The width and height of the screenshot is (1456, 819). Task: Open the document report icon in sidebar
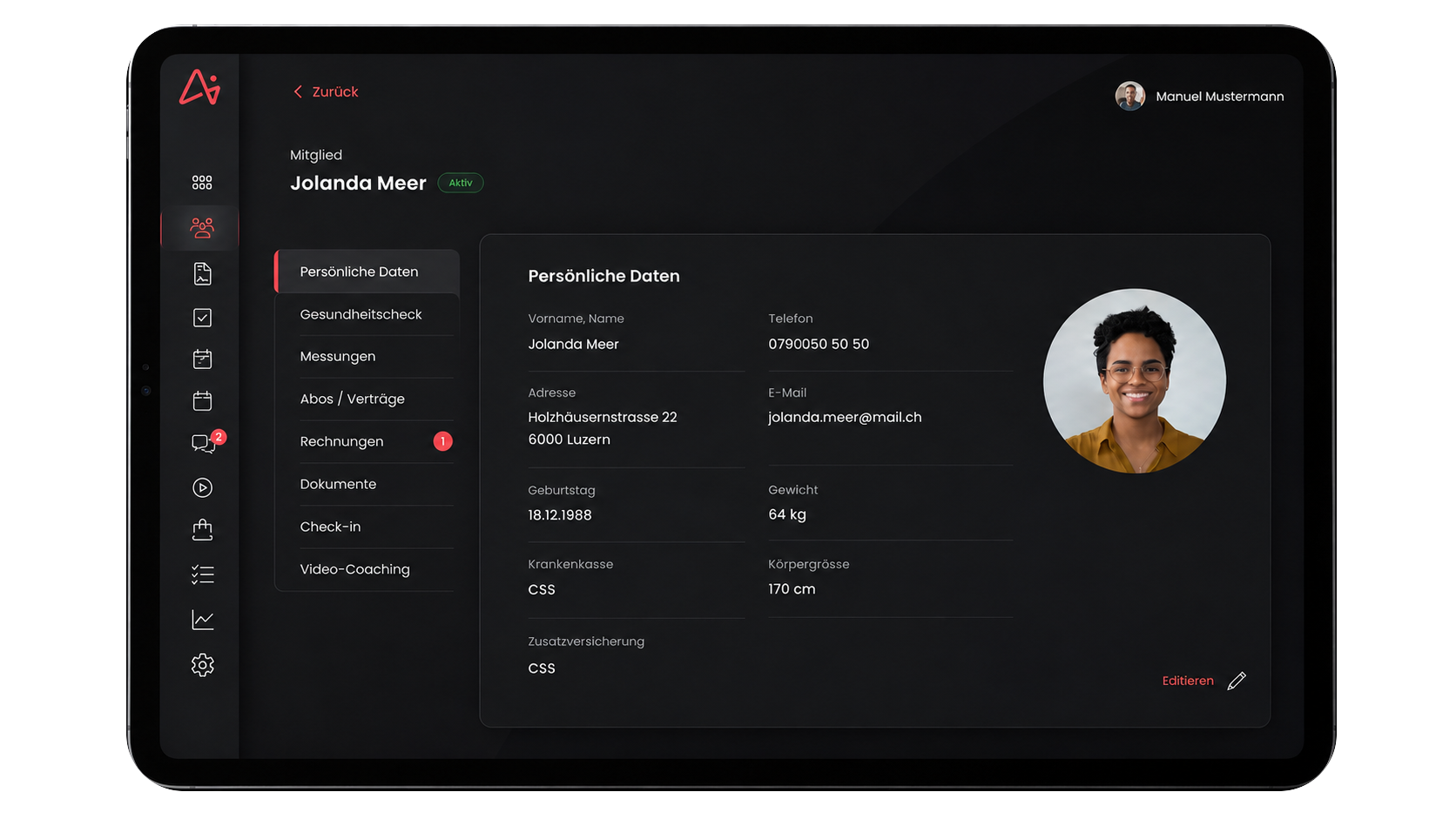[202, 273]
